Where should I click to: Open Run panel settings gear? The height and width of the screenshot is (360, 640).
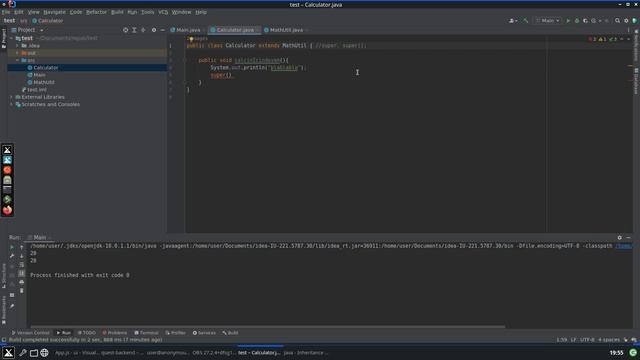coord(620,237)
